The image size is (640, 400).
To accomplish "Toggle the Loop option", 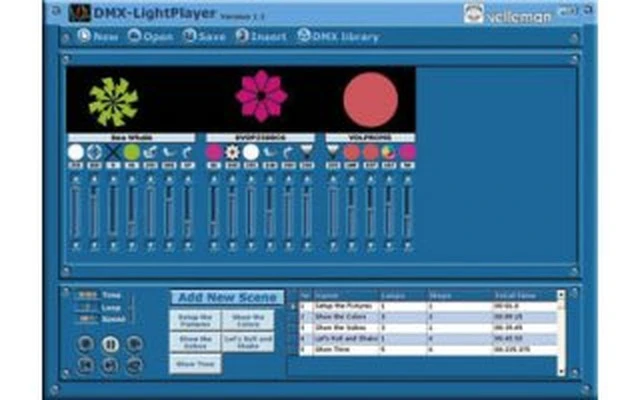I will [100, 307].
